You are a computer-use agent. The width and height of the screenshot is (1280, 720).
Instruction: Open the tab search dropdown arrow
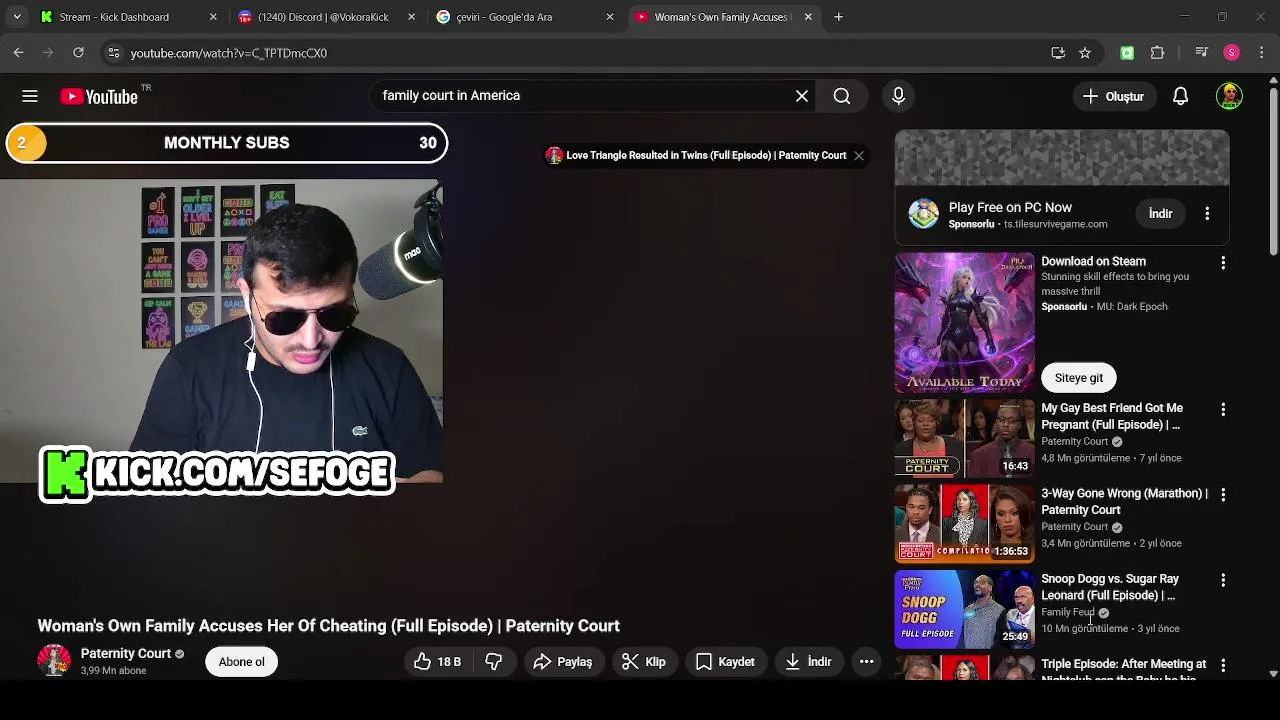point(16,17)
